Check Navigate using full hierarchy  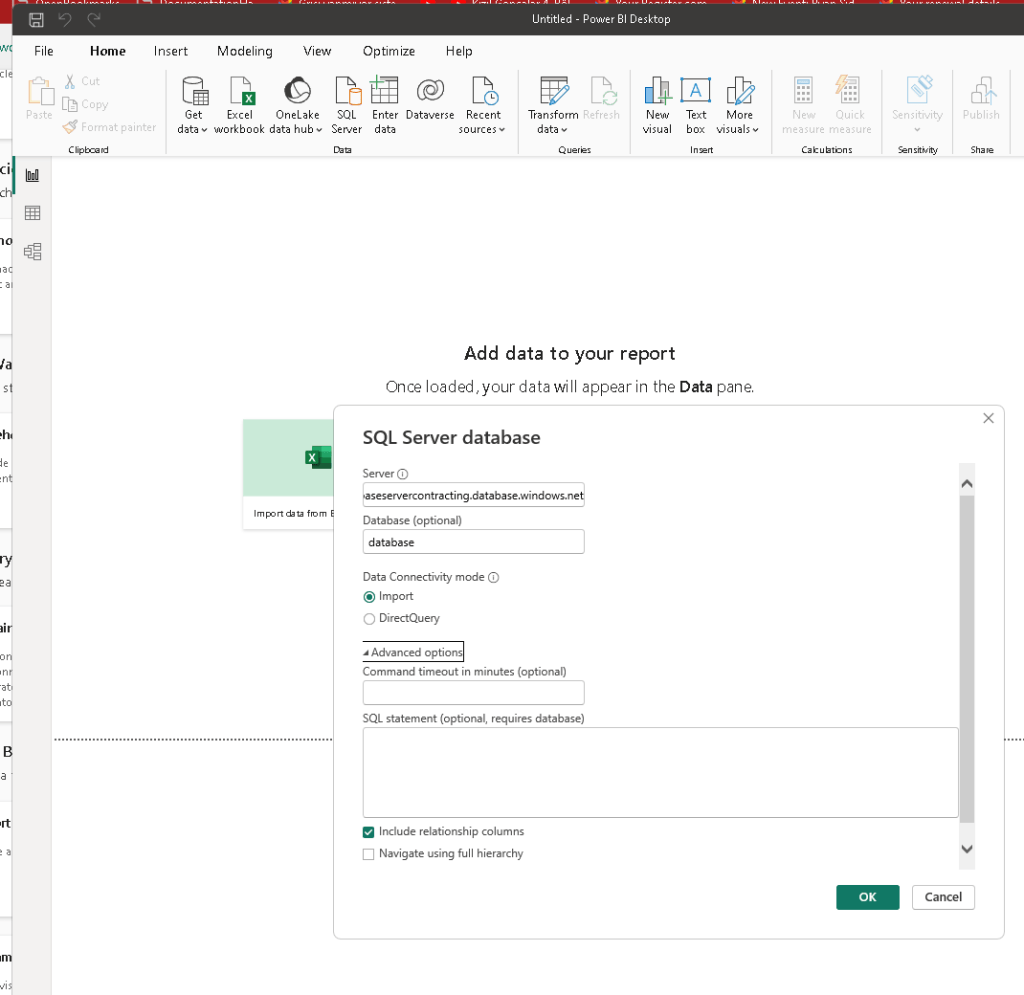click(368, 854)
